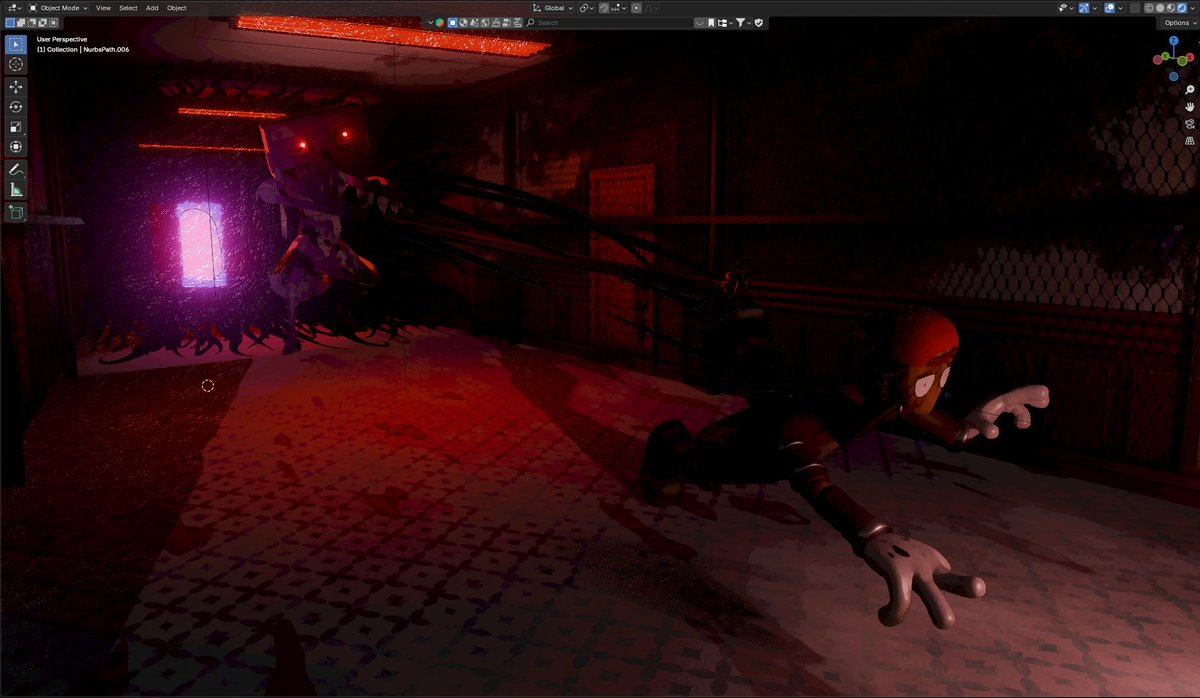Select the Add Cube tool

[x=15, y=212]
